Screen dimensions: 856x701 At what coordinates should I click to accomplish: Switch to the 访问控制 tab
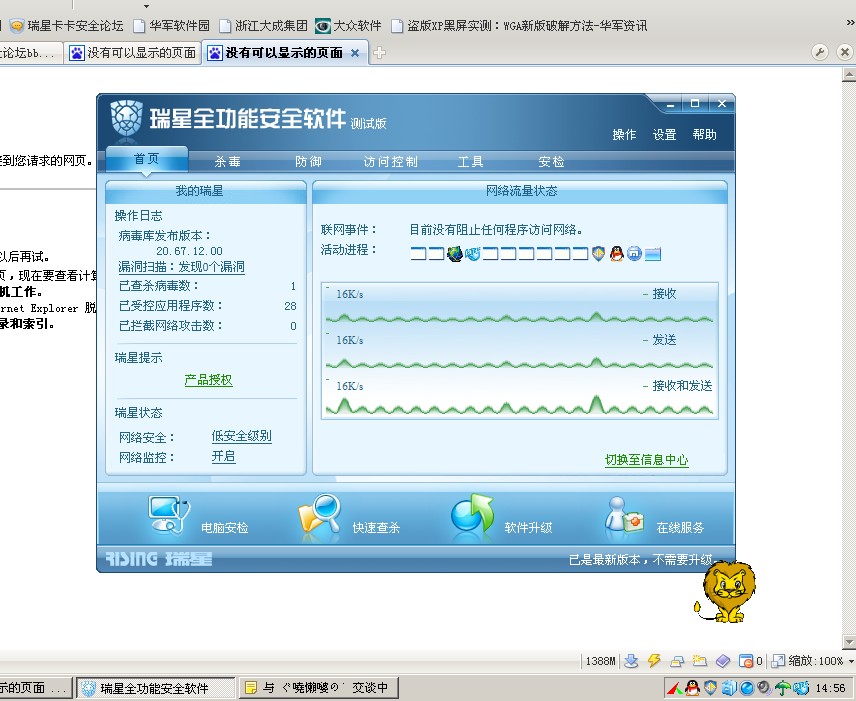click(x=390, y=162)
